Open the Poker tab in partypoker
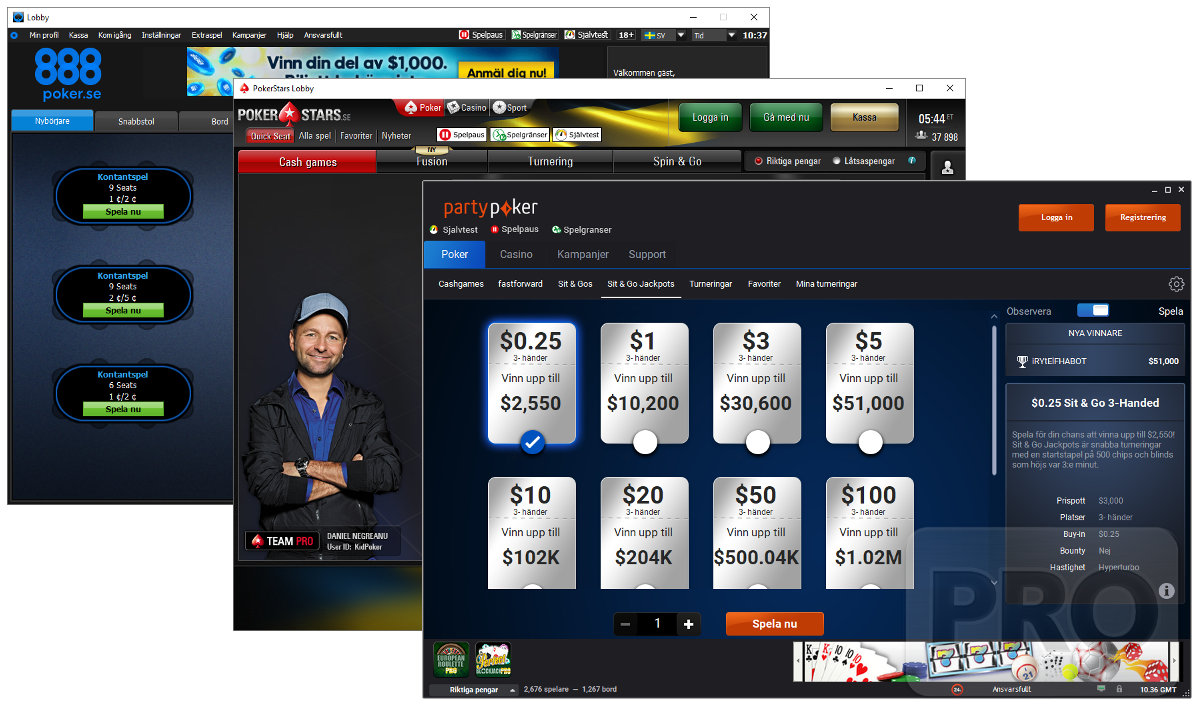This screenshot has height=704, width=1200. click(455, 254)
